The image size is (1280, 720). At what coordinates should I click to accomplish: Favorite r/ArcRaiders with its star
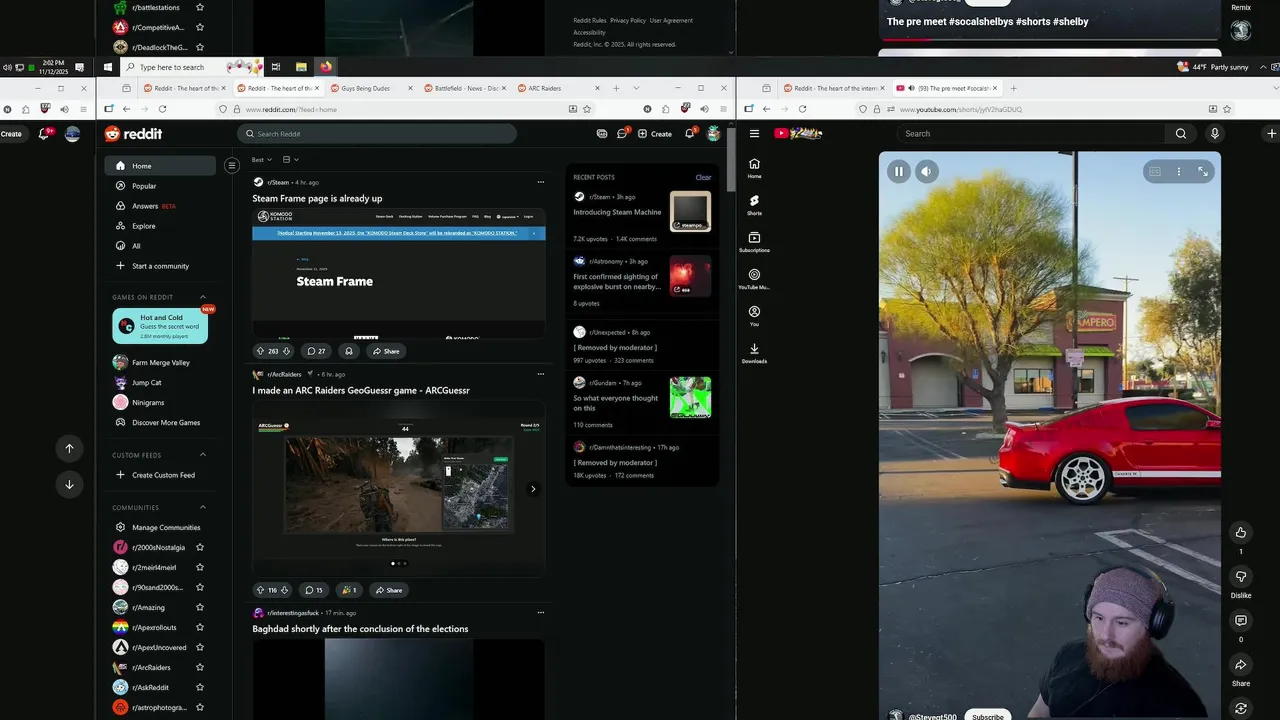pyautogui.click(x=200, y=667)
